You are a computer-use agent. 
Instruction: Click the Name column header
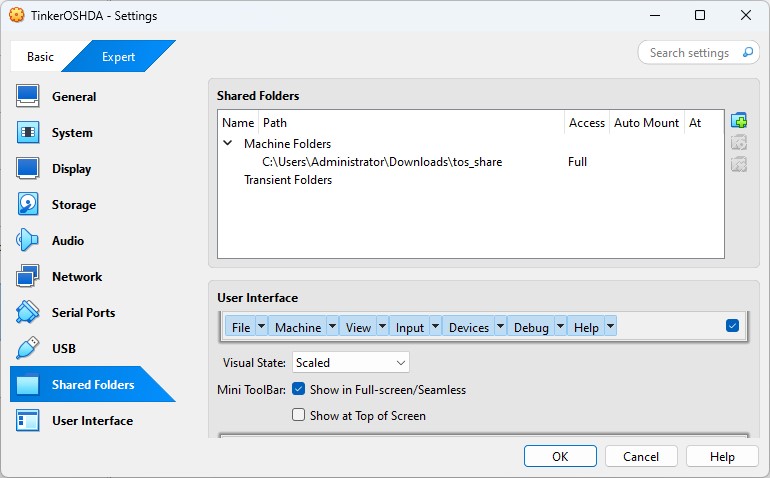coord(238,122)
